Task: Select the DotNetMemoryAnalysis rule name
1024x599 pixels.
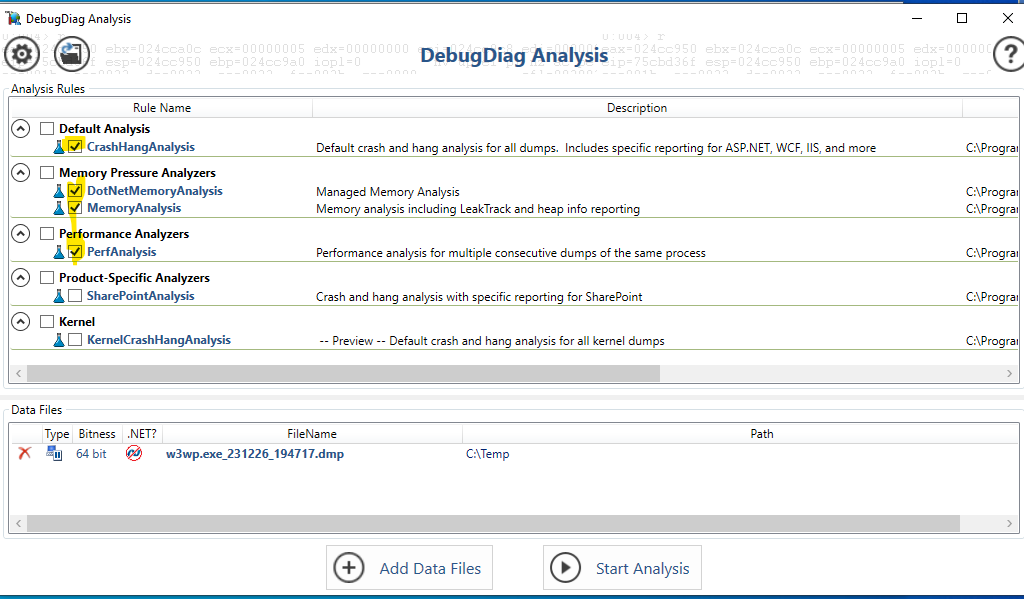Action: coord(155,191)
